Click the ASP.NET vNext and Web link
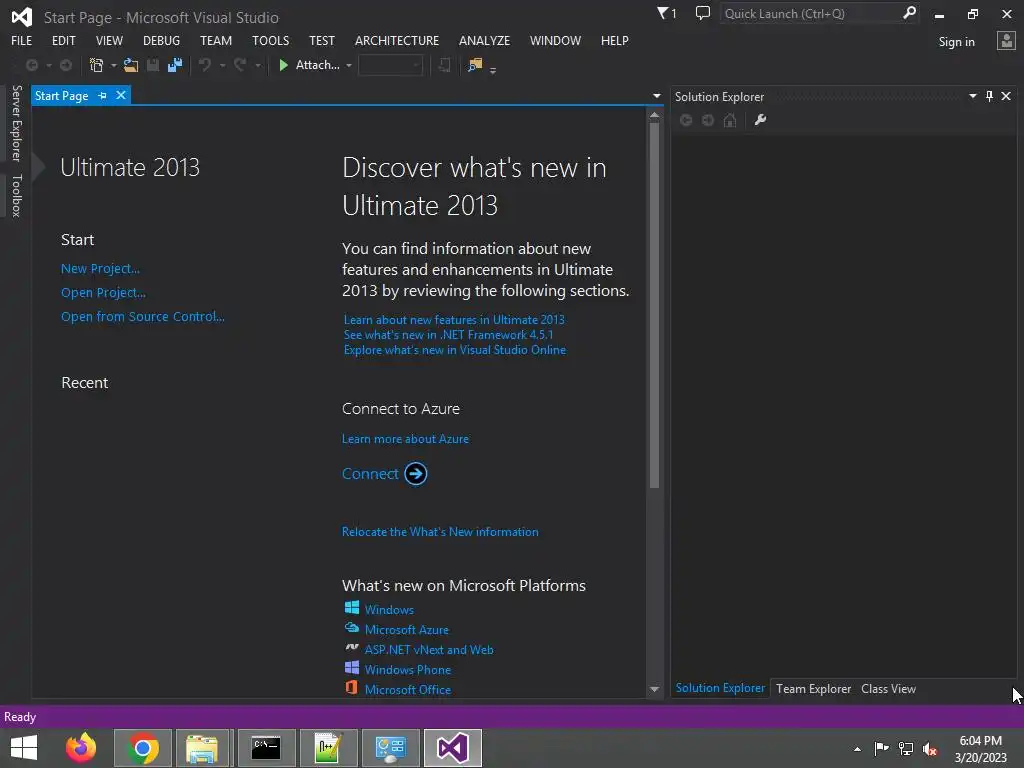The width and height of the screenshot is (1024, 768). (x=429, y=650)
